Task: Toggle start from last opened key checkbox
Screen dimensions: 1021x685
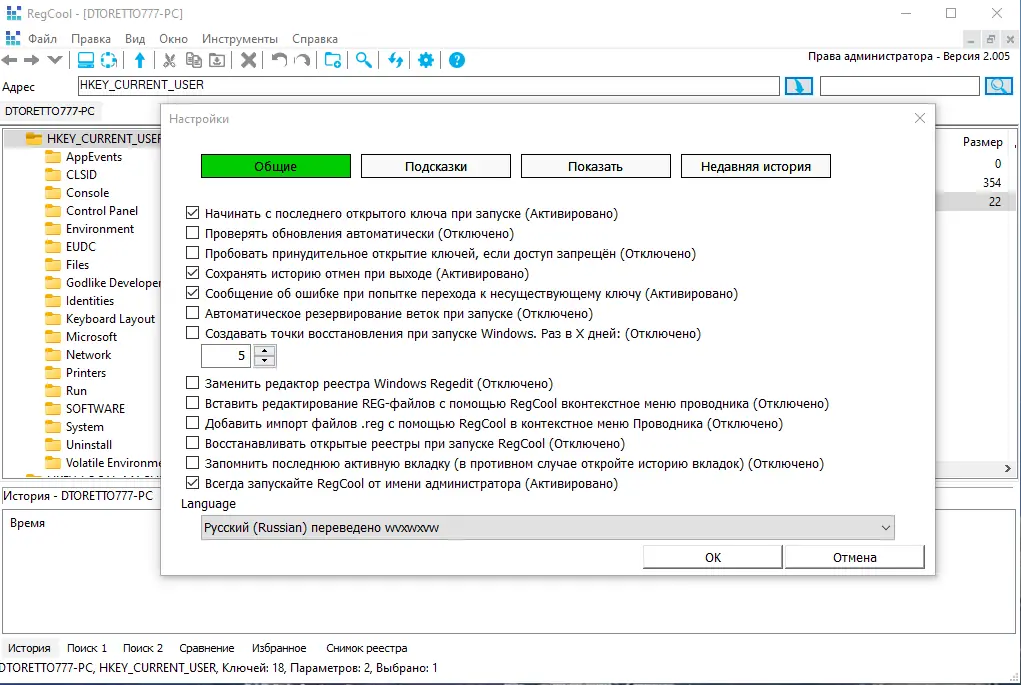Action: click(192, 213)
